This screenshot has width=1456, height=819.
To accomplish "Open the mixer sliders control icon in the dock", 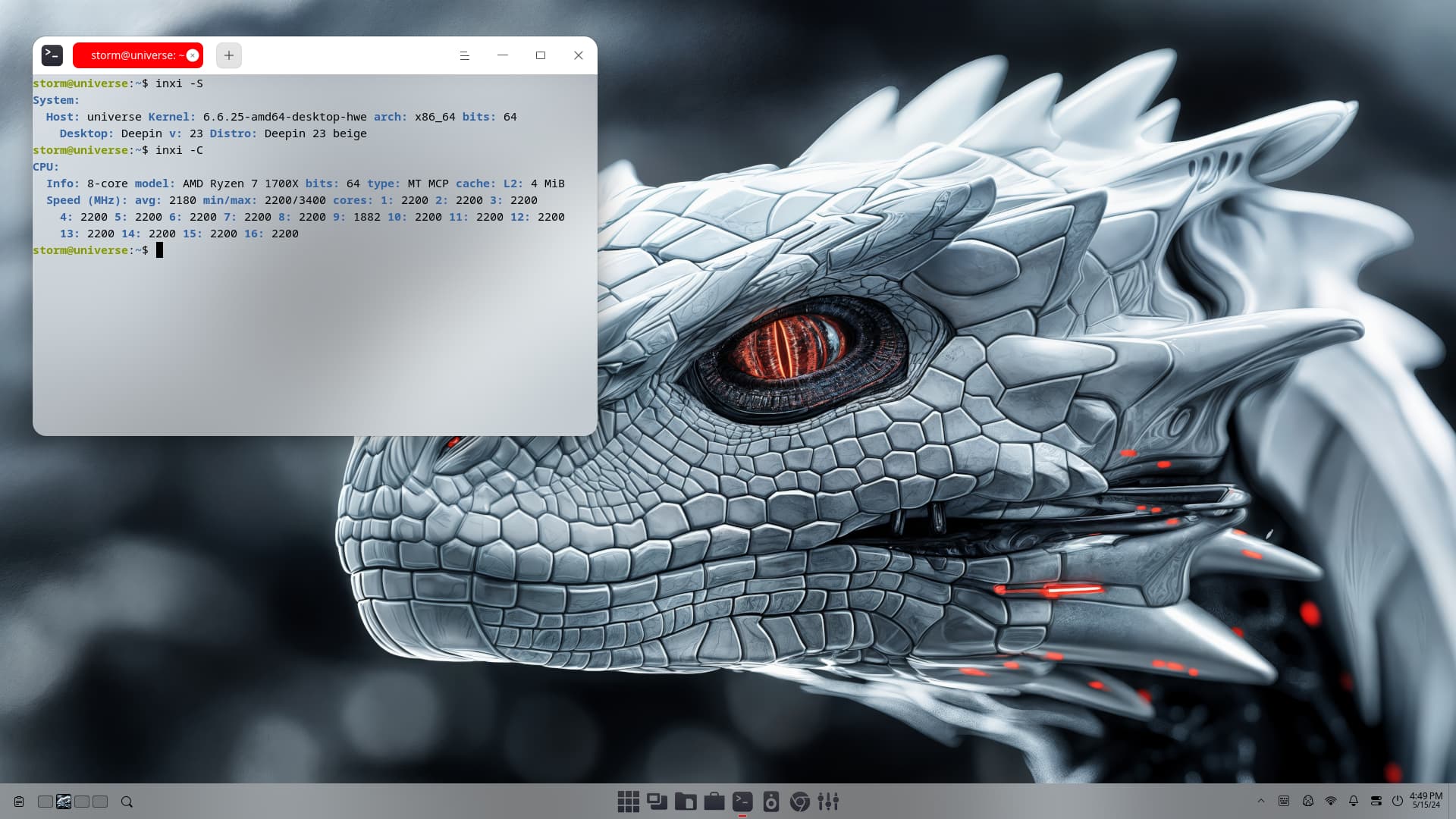I will tap(828, 802).
